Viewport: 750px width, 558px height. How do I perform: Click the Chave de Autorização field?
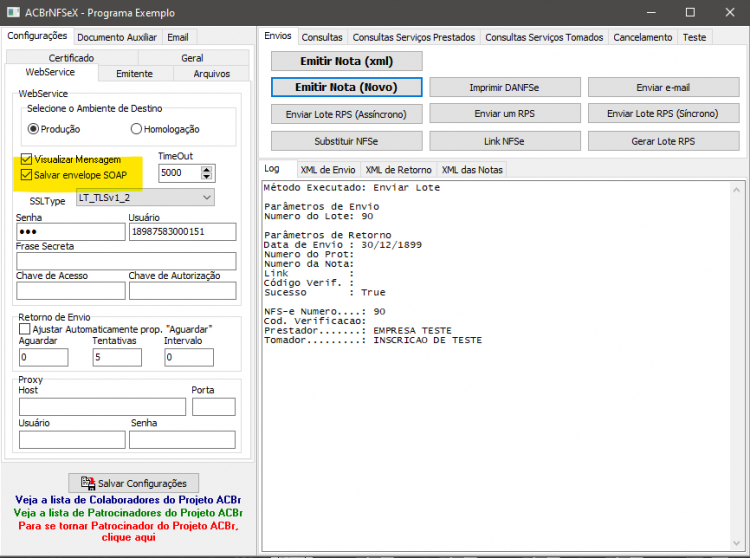tap(182, 291)
